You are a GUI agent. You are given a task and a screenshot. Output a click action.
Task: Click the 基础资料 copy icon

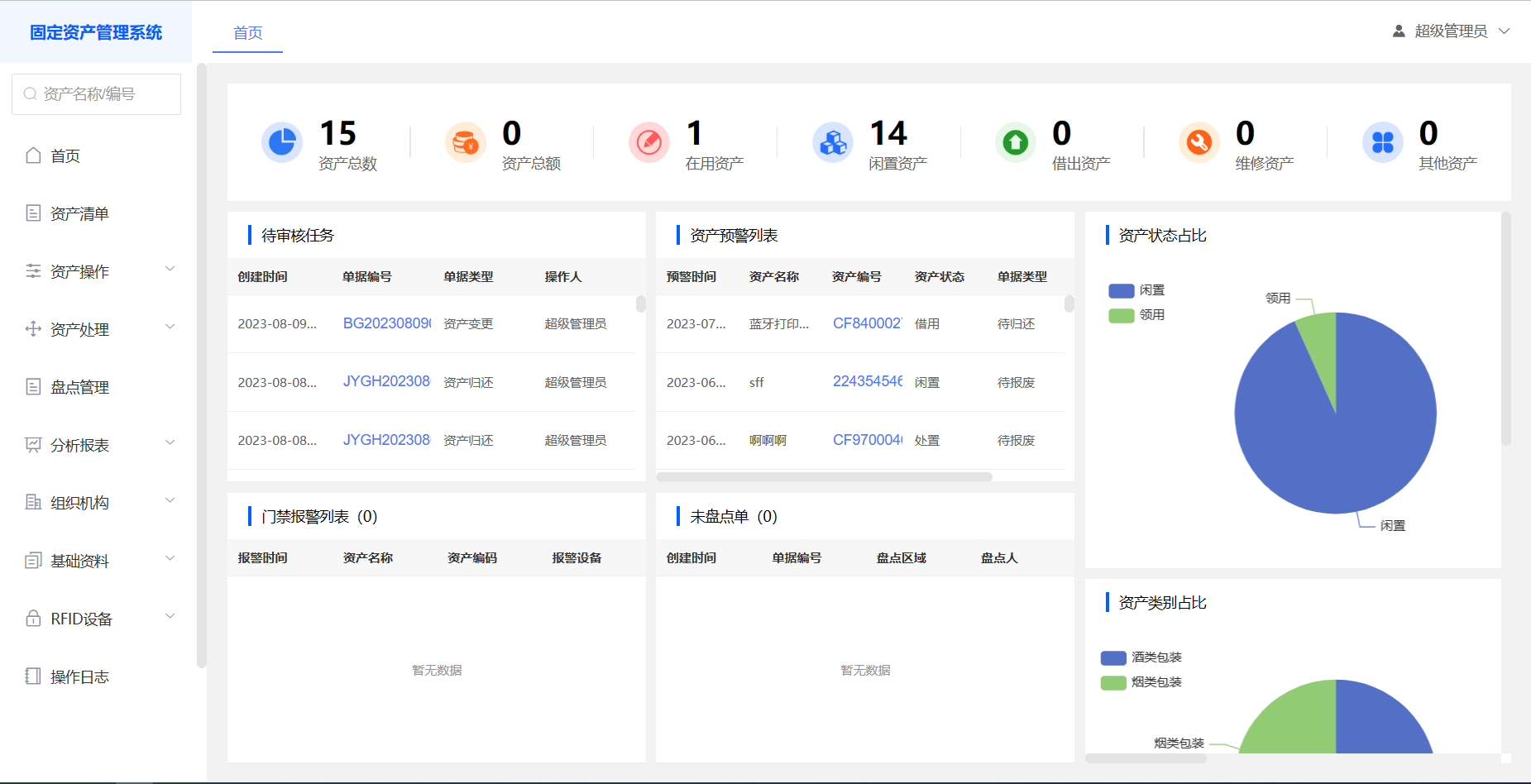(33, 561)
